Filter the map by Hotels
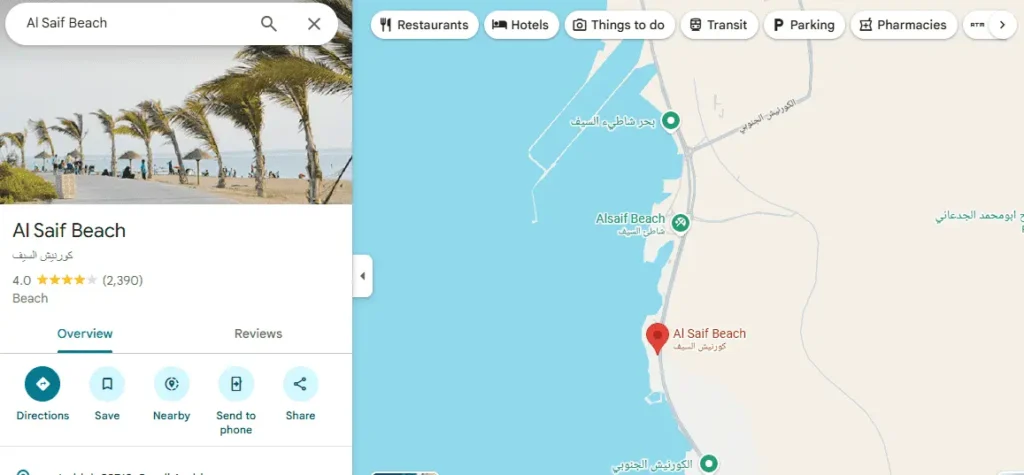Viewport: 1024px width, 475px height. 521,25
